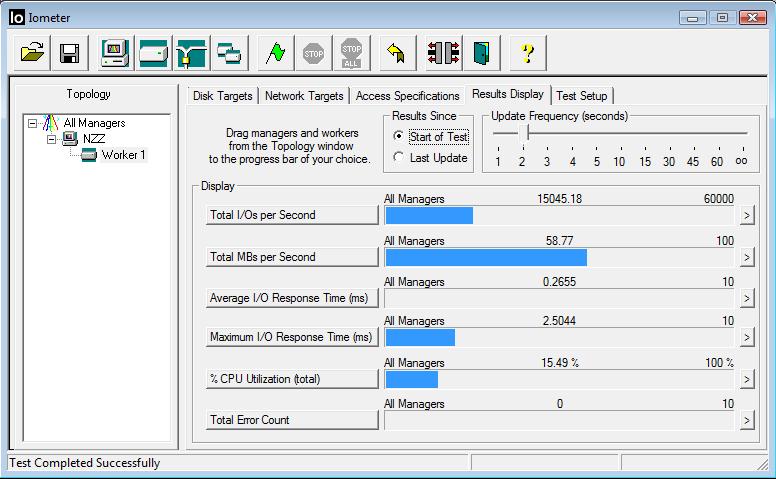Click the 58.77 MBs per second value
The image size is (776, 479).
(x=559, y=241)
